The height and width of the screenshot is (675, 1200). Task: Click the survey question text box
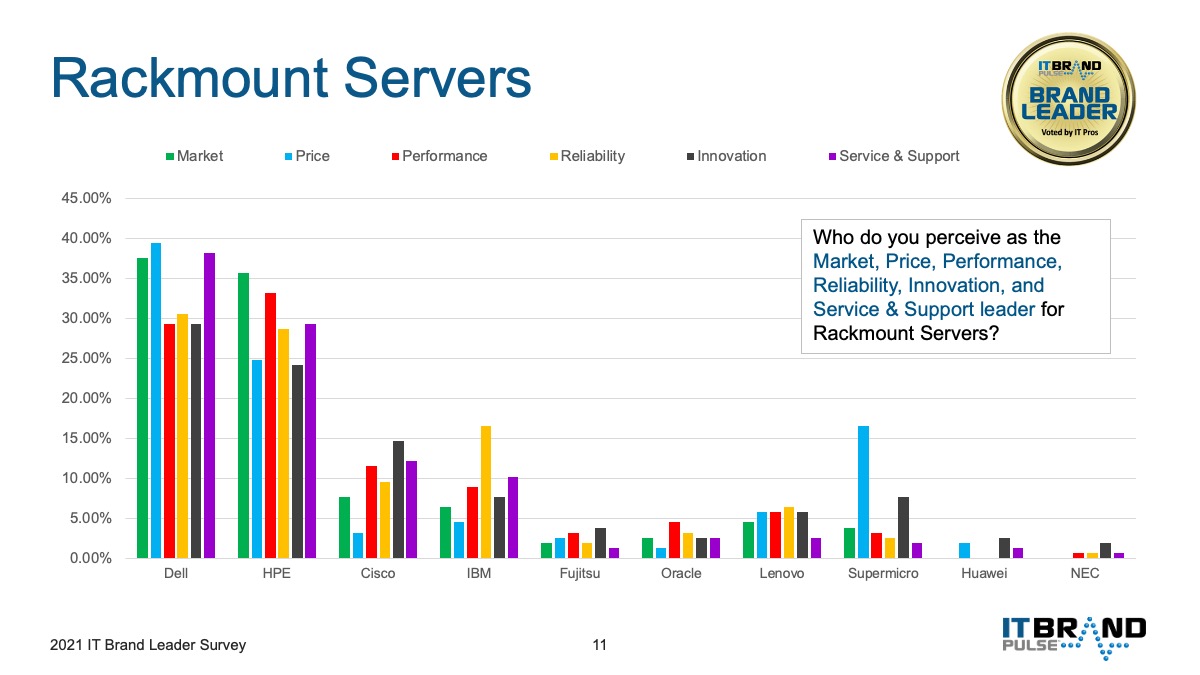click(x=956, y=286)
